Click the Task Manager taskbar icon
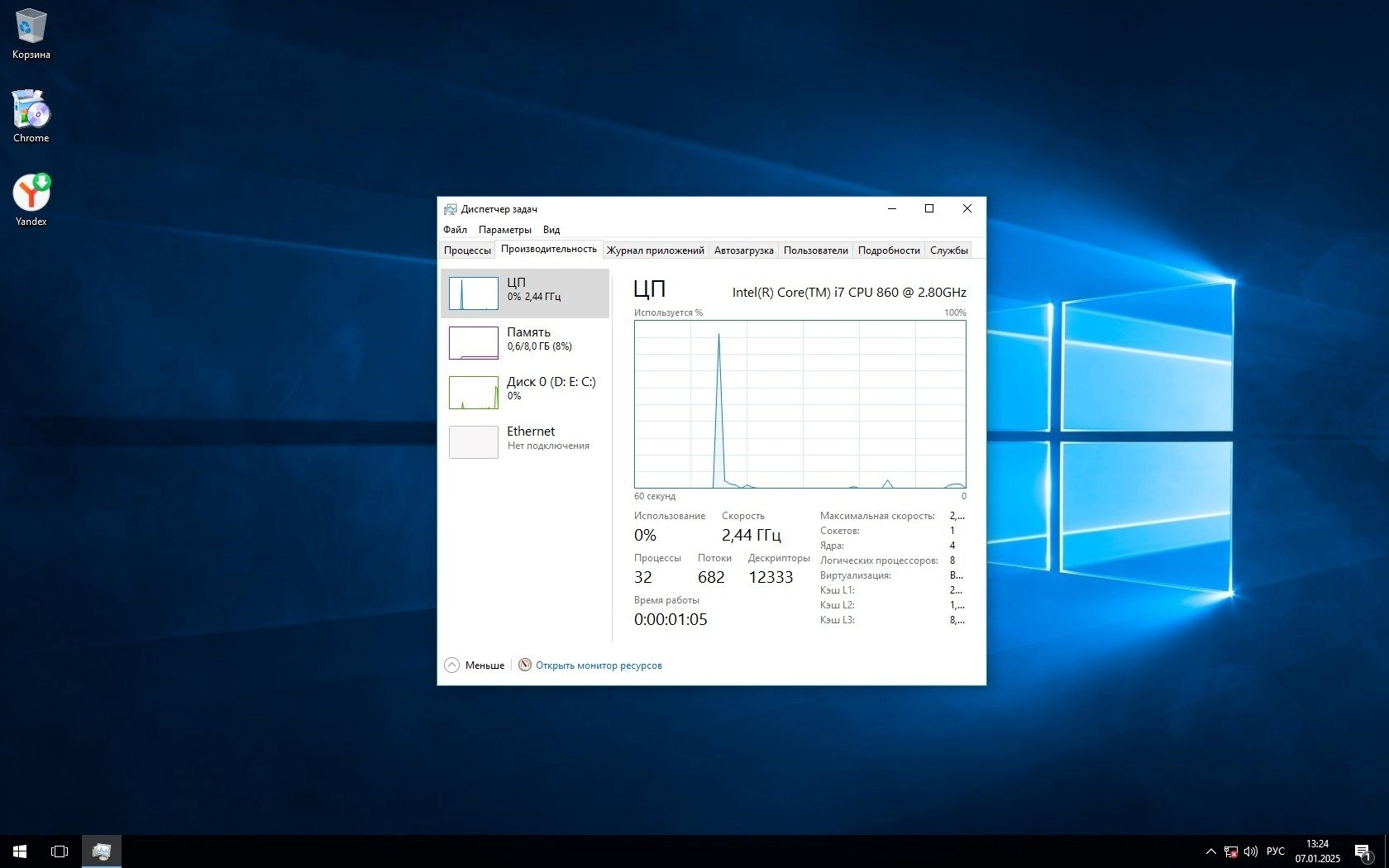 (102, 851)
